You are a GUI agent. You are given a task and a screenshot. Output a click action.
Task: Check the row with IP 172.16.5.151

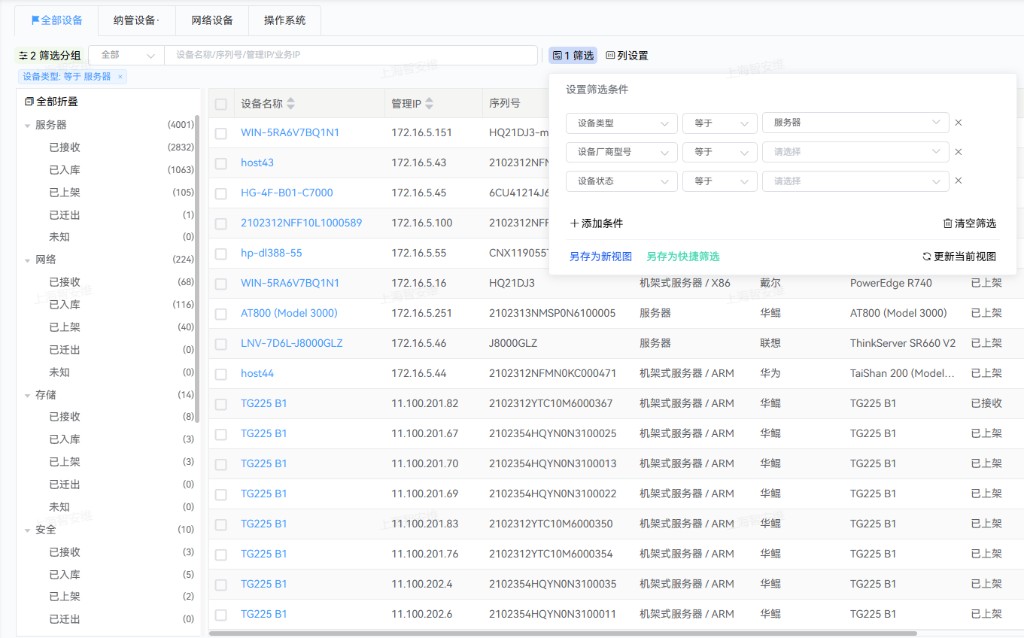tap(221, 133)
